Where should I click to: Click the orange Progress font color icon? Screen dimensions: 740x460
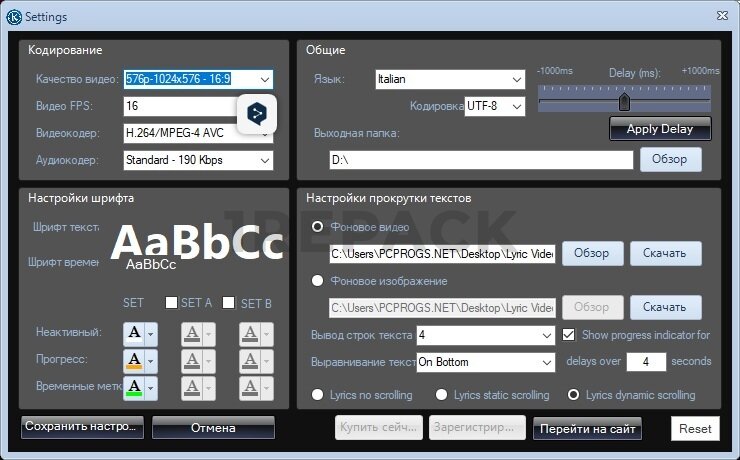133,360
